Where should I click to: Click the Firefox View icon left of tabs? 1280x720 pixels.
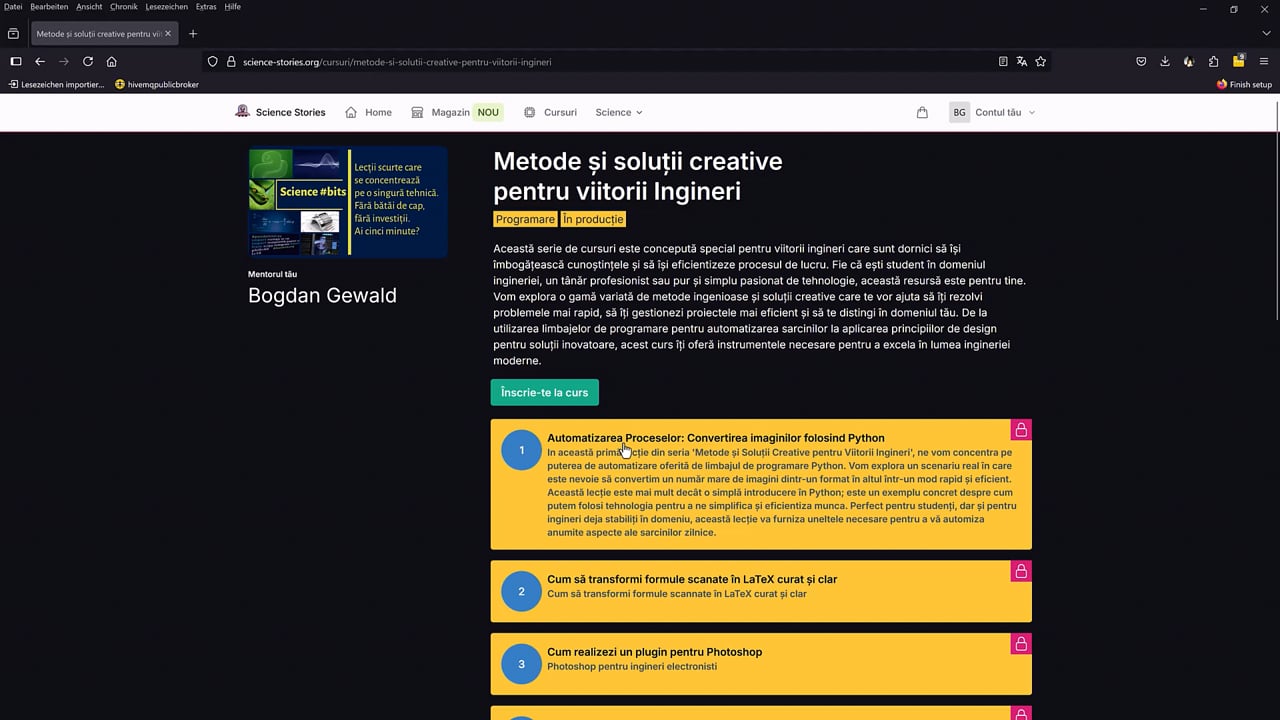[13, 34]
